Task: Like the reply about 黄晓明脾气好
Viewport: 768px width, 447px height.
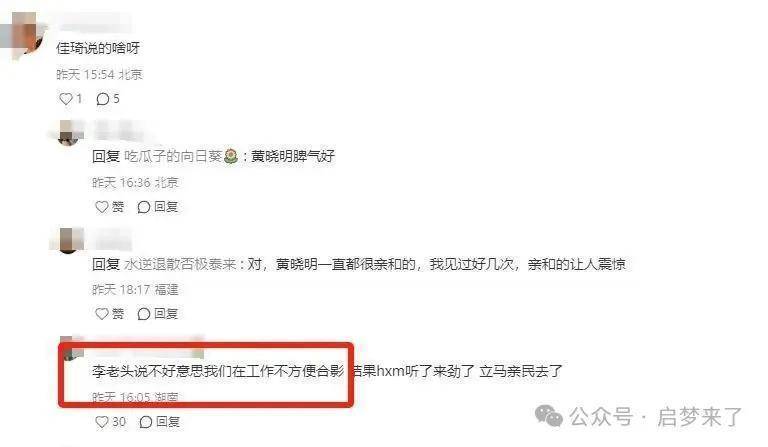Action: [101, 207]
